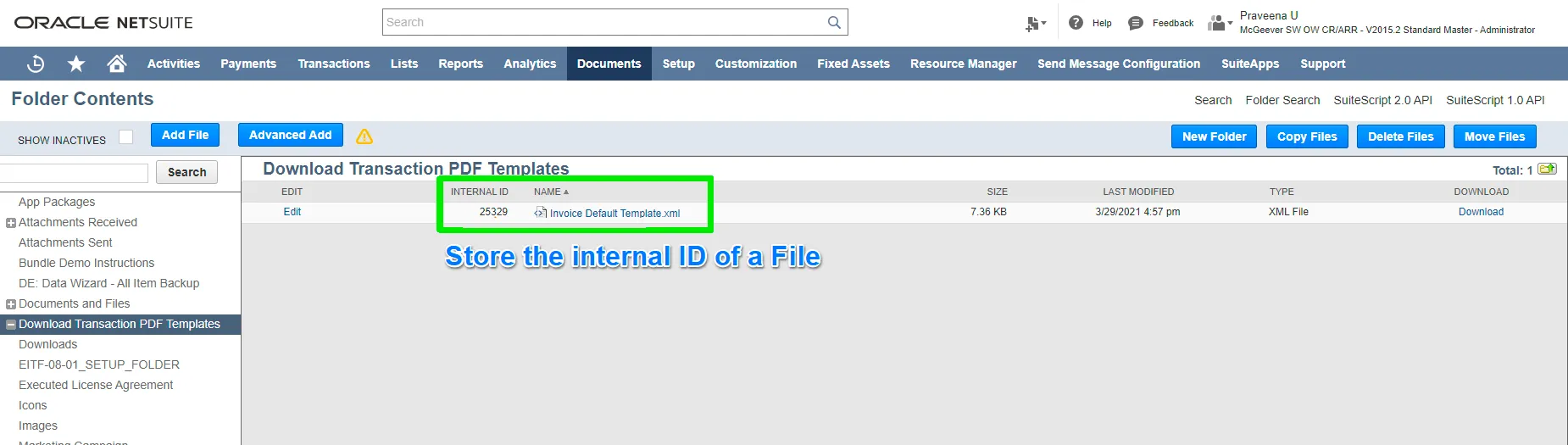Open the Lists menu
The height and width of the screenshot is (445, 1568).
pos(404,64)
